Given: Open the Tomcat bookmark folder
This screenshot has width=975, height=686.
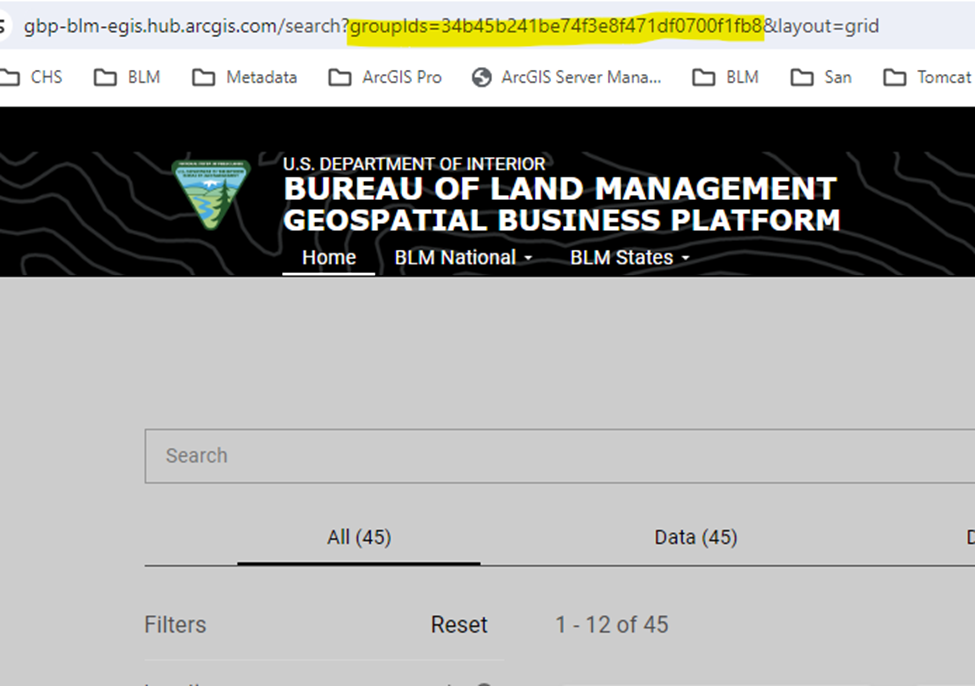Looking at the screenshot, I should pos(927,77).
